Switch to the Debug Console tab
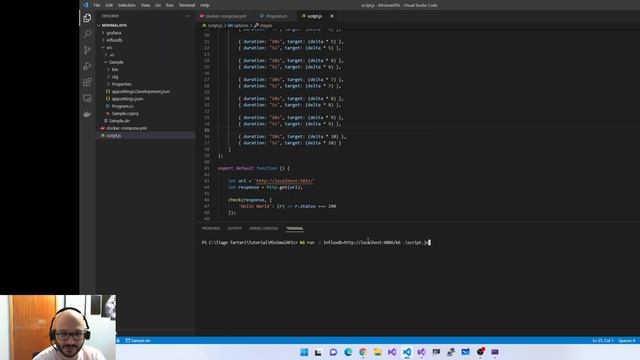Screen dimensions: 640x360 [x=264, y=229]
